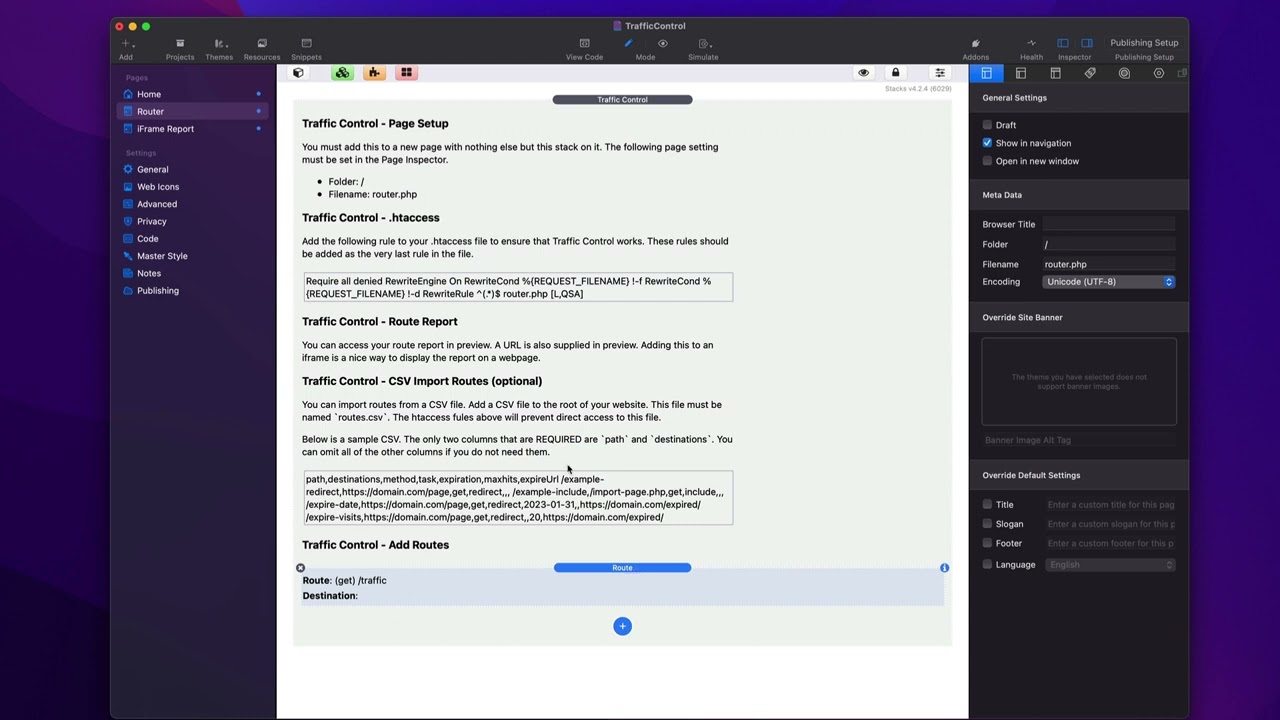The height and width of the screenshot is (720, 1280).
Task: Click the custom title input field
Action: [x=1110, y=505]
